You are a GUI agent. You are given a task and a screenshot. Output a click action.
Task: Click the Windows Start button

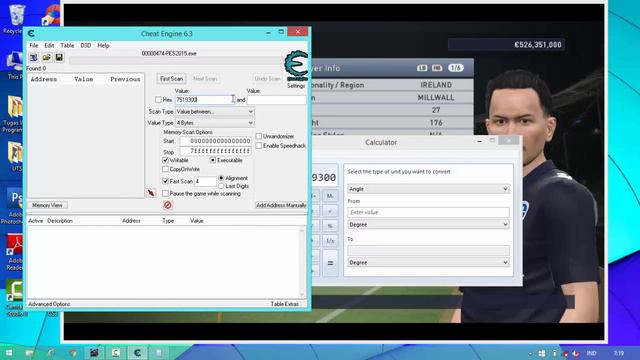(9, 353)
